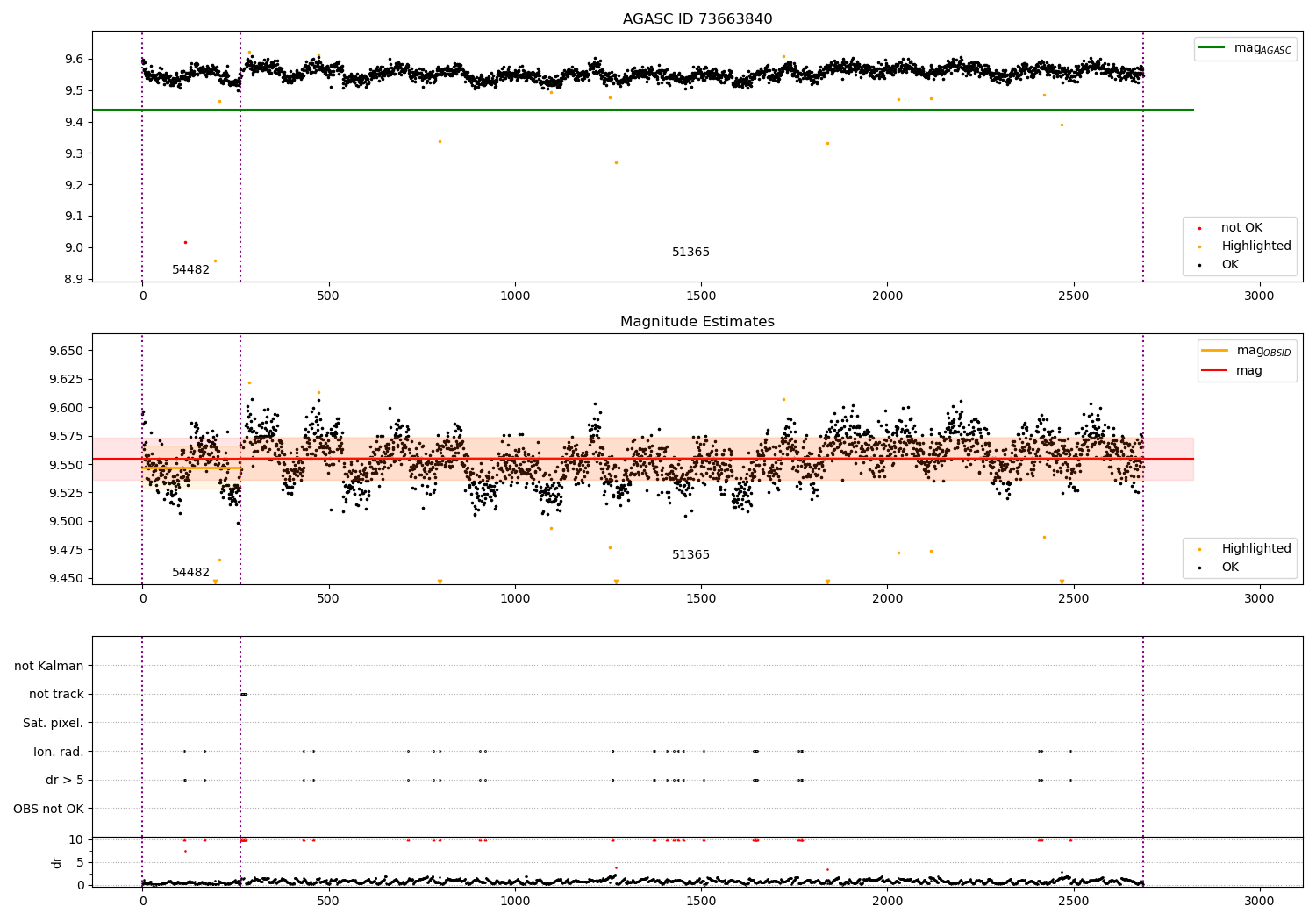Click the 'OBS not OK' row label
The image size is (1316, 921).
49,809
